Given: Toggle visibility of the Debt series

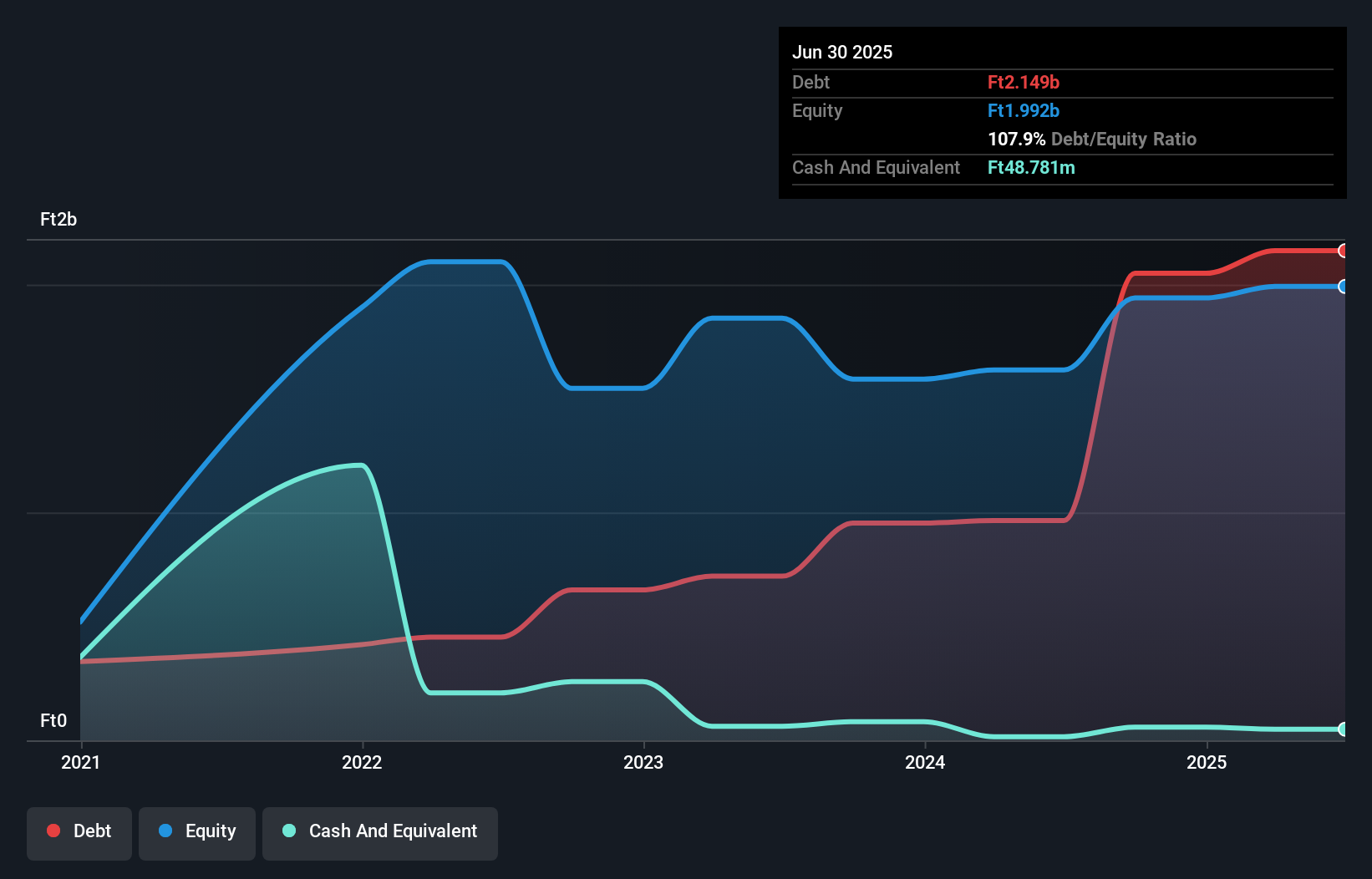Looking at the screenshot, I should pyautogui.click(x=79, y=831).
